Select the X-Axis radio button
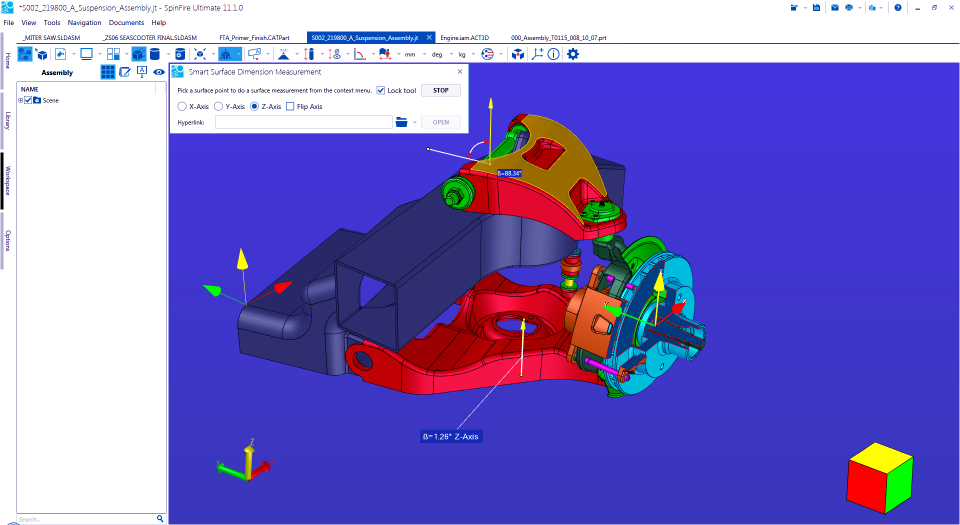This screenshot has height=525, width=960. (181, 106)
